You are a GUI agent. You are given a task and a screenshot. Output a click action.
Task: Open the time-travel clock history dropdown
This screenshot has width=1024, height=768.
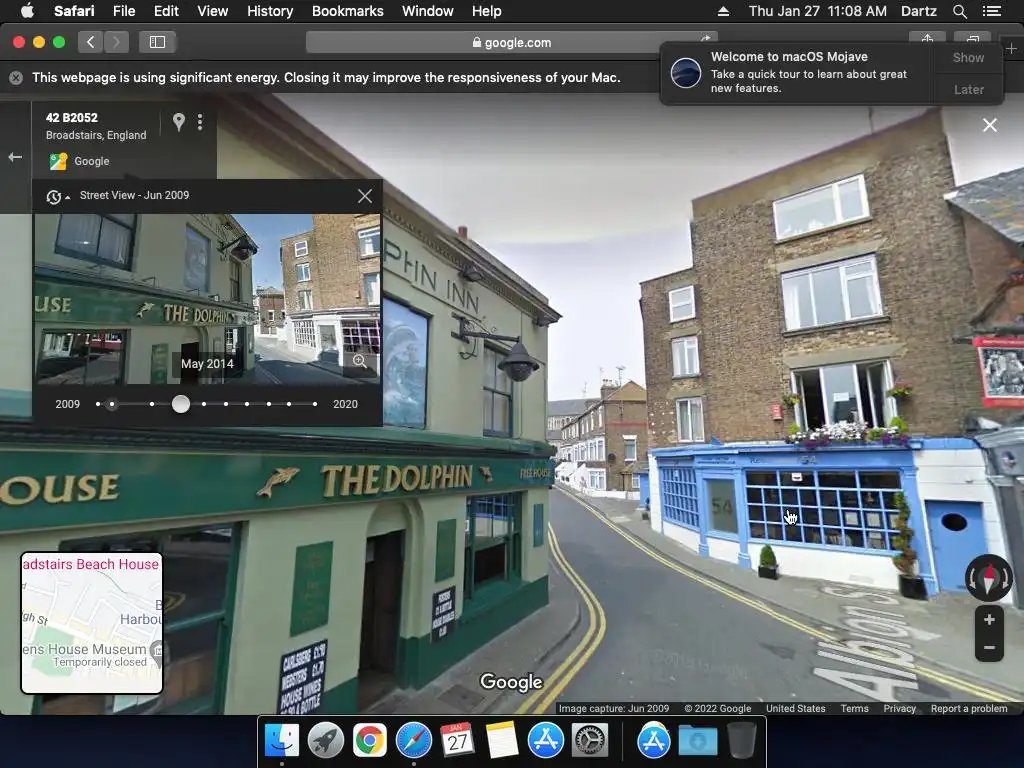[x=57, y=197]
